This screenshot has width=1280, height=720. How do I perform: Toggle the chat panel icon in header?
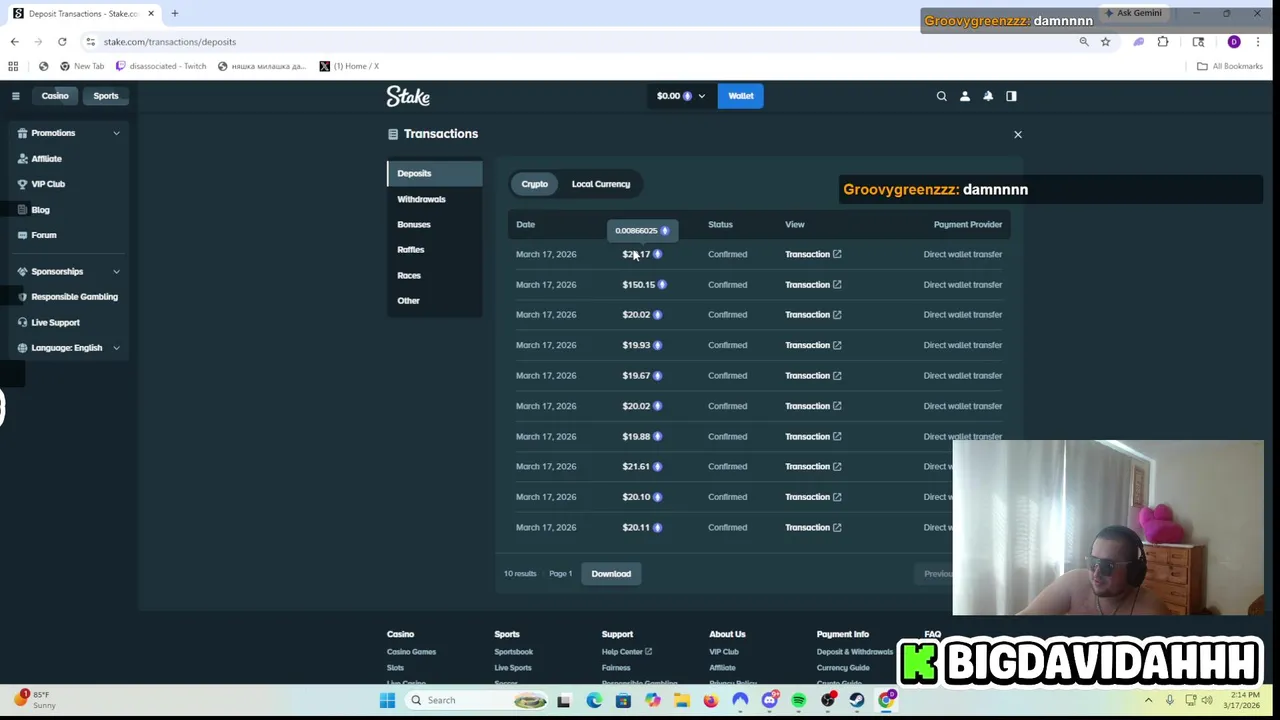[x=1011, y=96]
